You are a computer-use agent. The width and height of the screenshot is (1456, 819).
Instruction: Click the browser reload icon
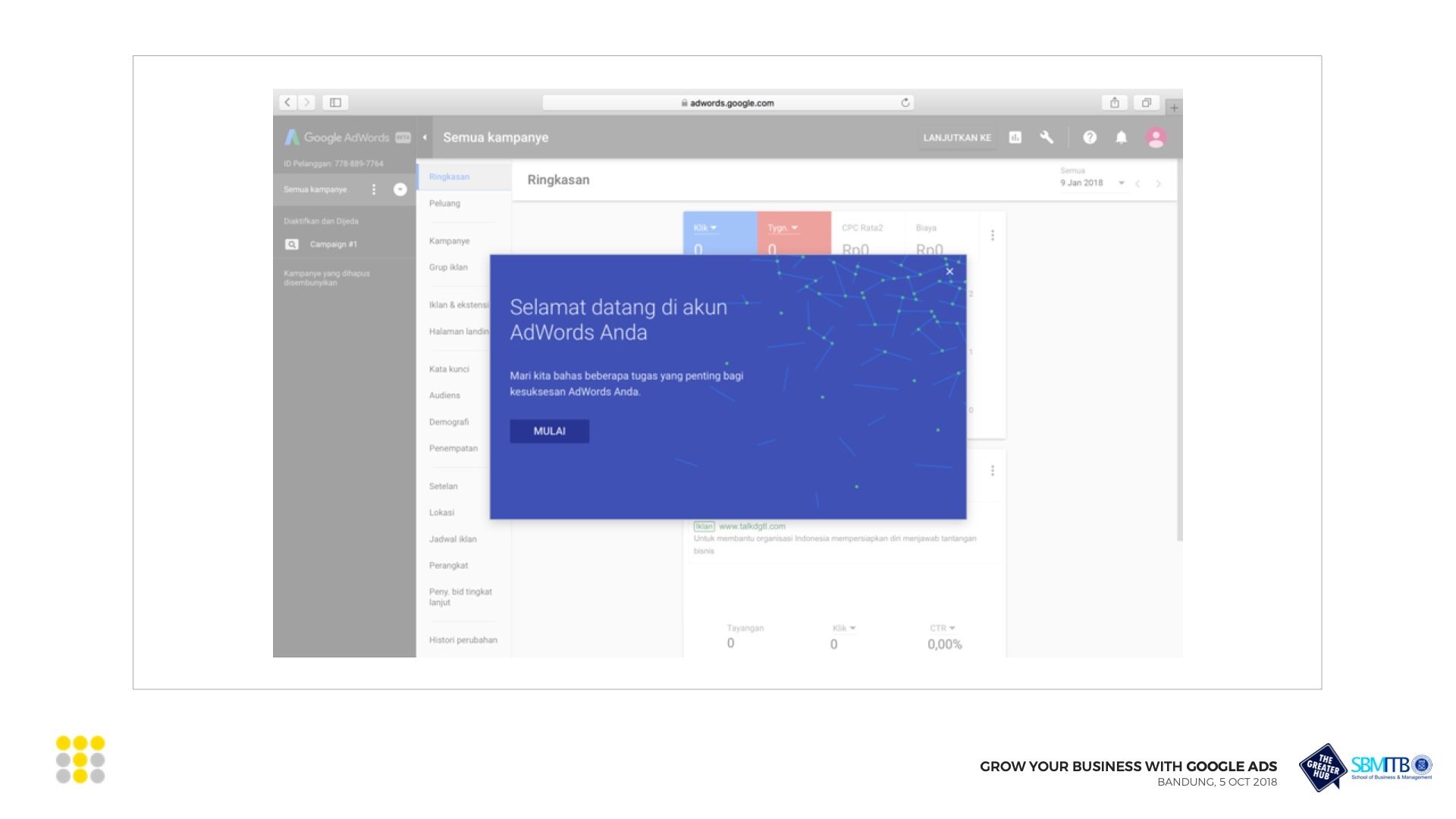[905, 102]
